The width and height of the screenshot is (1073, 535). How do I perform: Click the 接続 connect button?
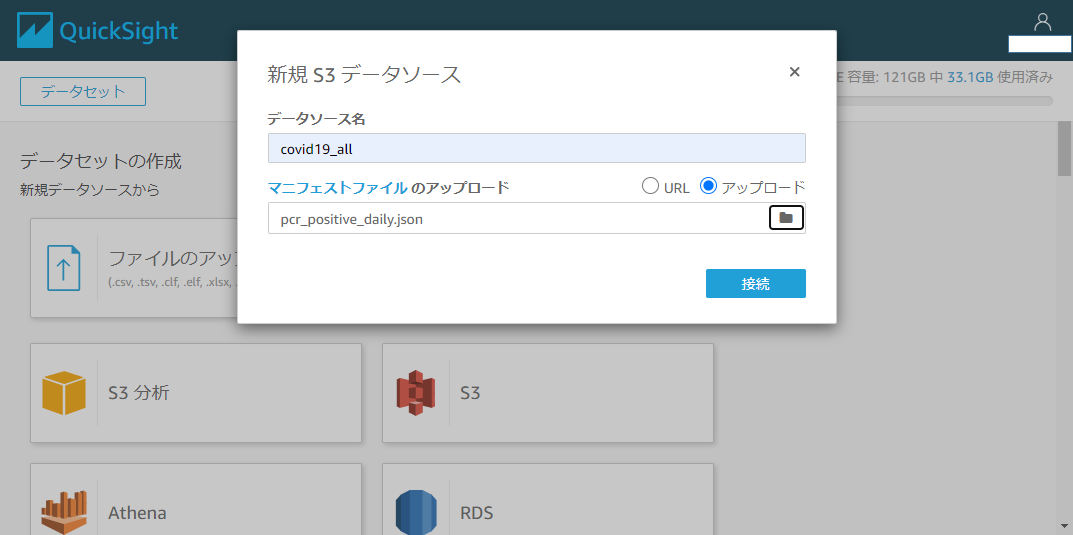point(755,284)
